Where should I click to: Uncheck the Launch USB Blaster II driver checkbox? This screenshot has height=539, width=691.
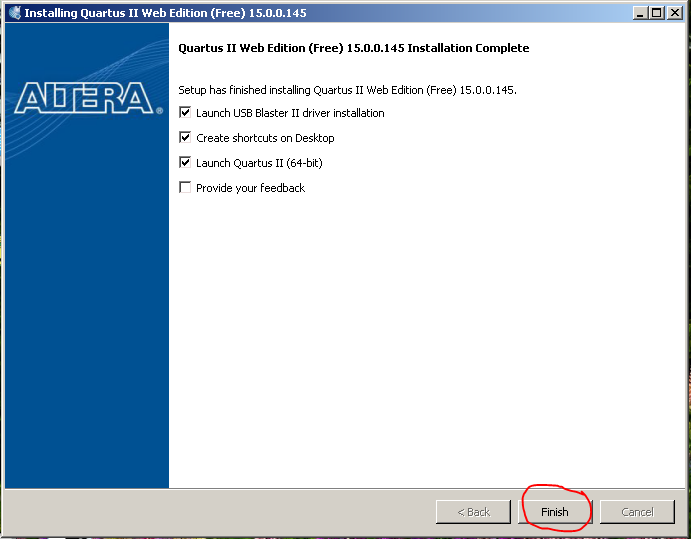(185, 113)
